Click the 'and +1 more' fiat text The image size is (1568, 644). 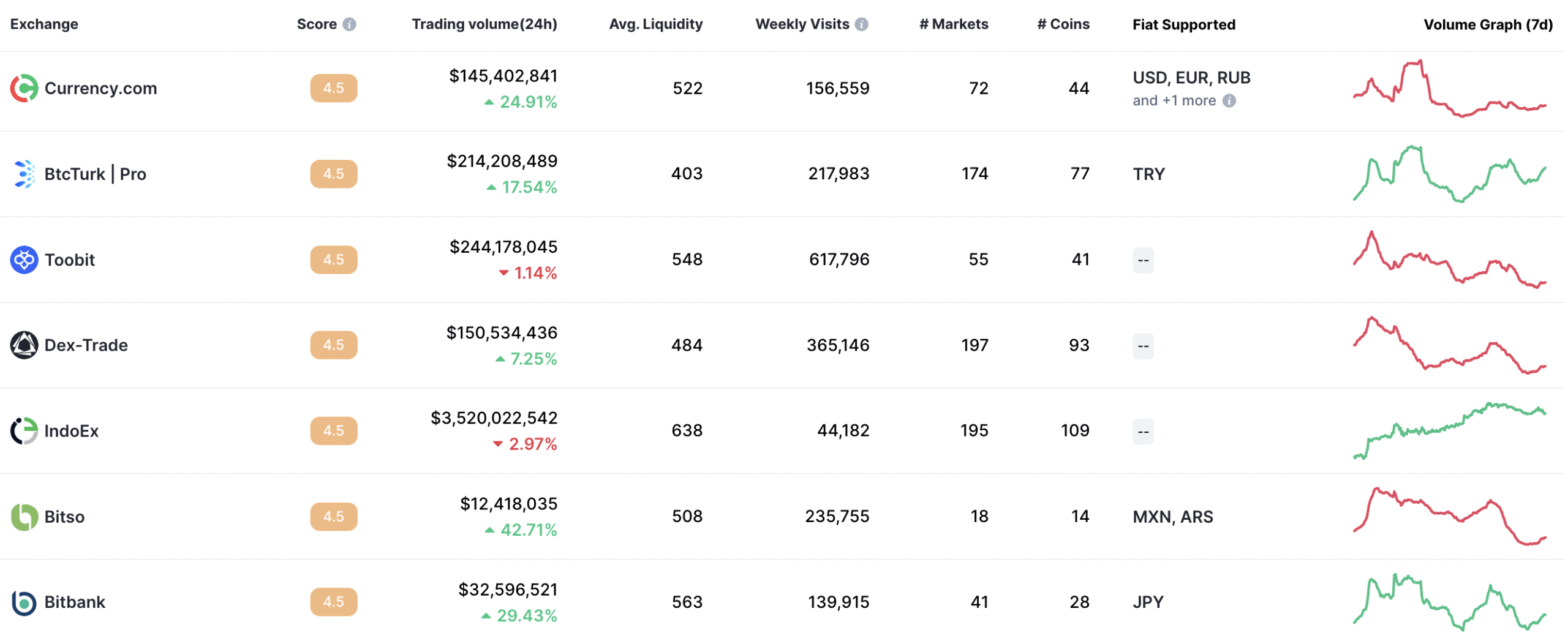(1174, 100)
